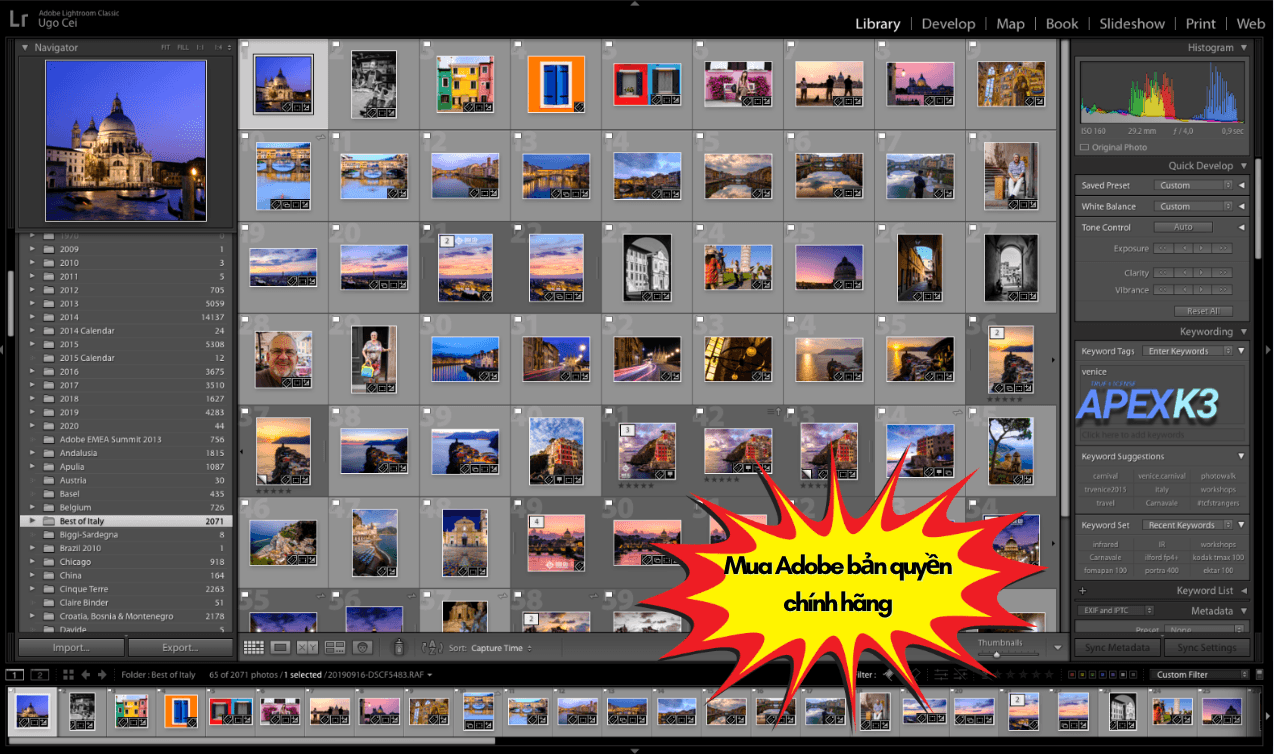This screenshot has height=754, width=1274.
Task: Open the EXIF and IPTC dropdown
Action: coord(1116,610)
